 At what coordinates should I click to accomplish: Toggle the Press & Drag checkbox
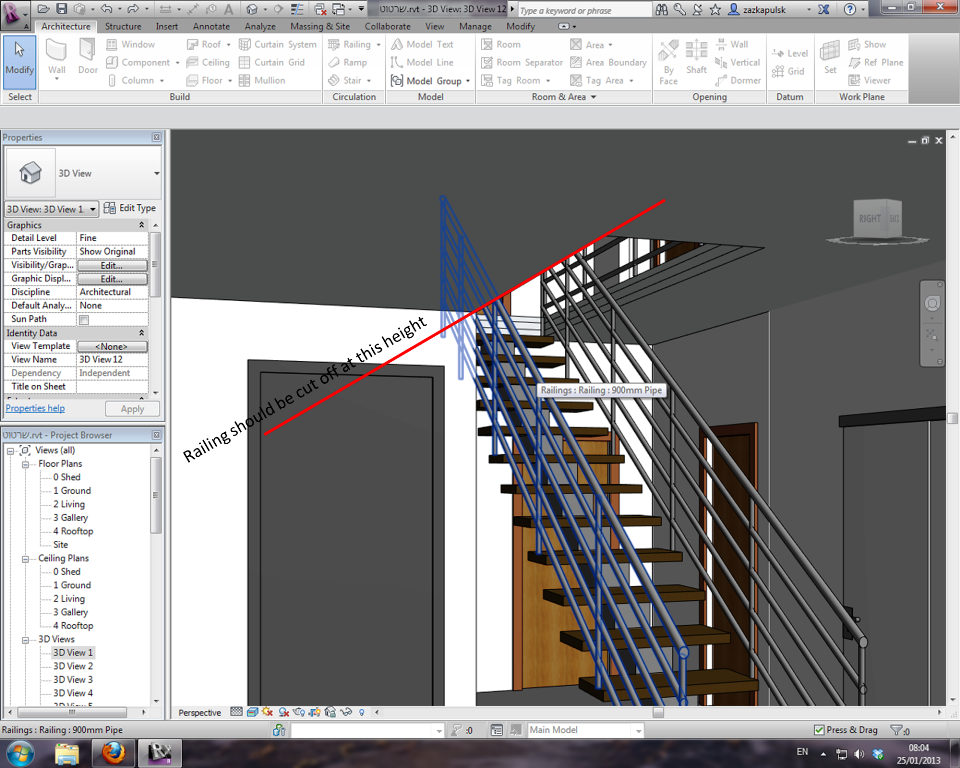[x=819, y=729]
